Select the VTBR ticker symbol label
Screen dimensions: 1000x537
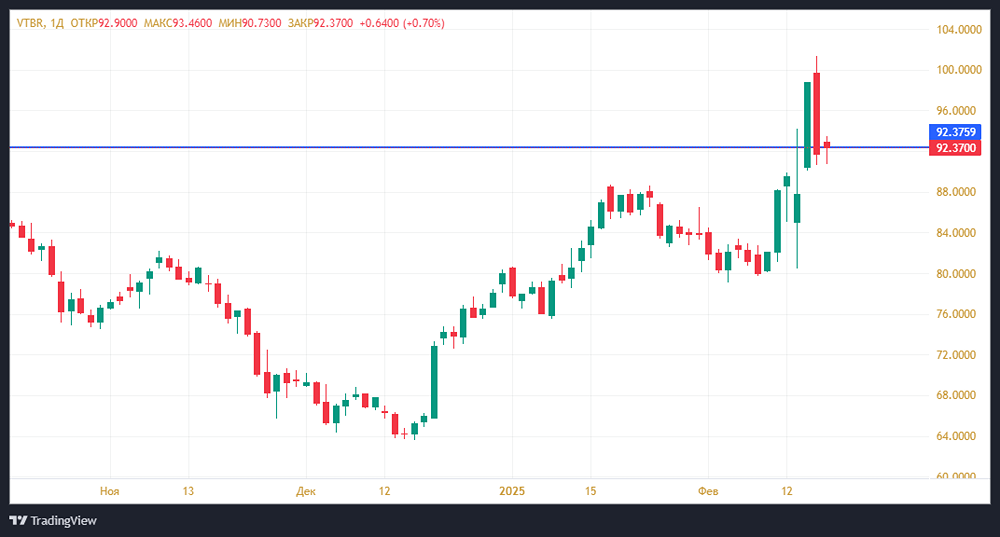point(29,23)
